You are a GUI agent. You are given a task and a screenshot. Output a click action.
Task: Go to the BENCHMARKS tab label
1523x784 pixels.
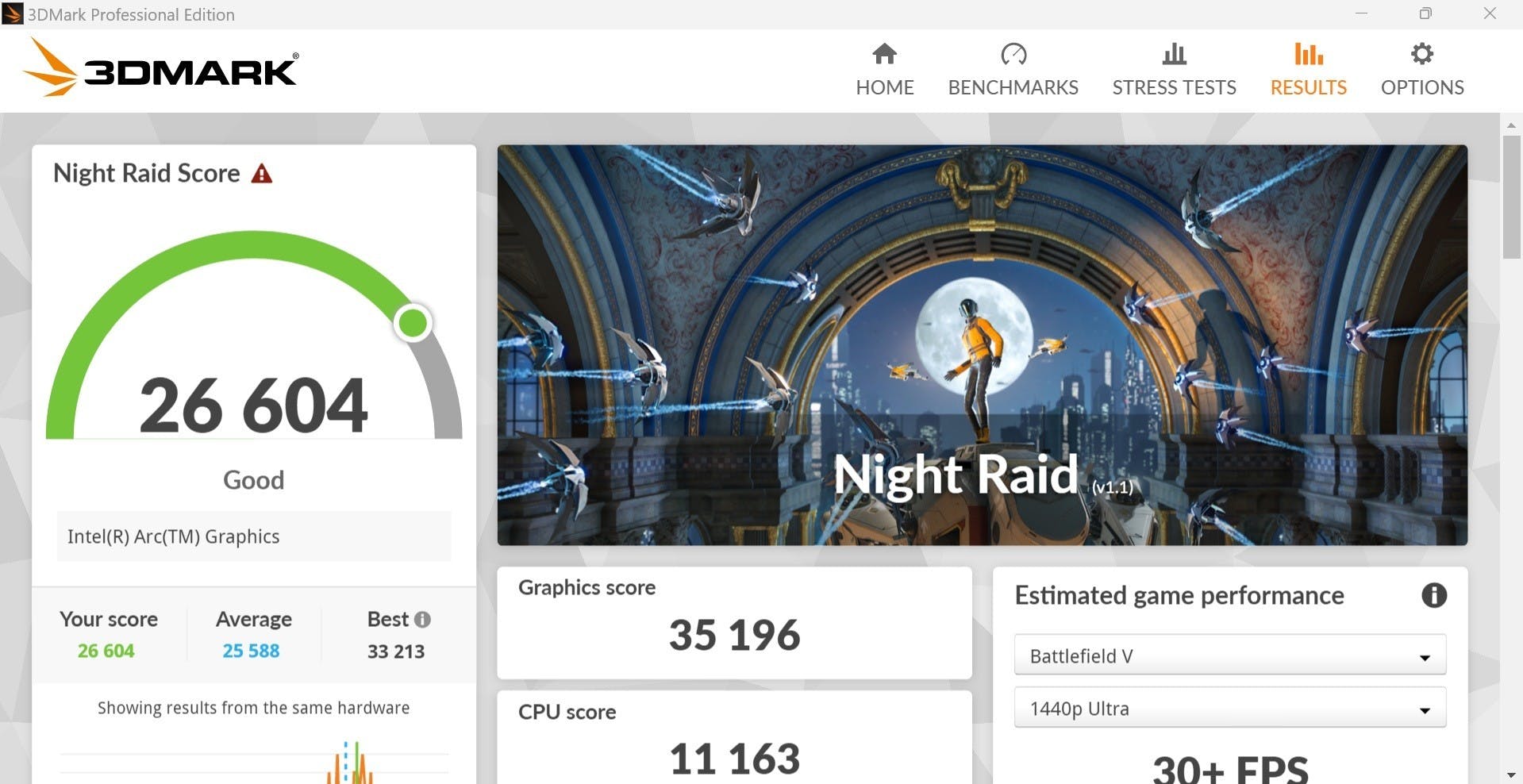[1013, 87]
